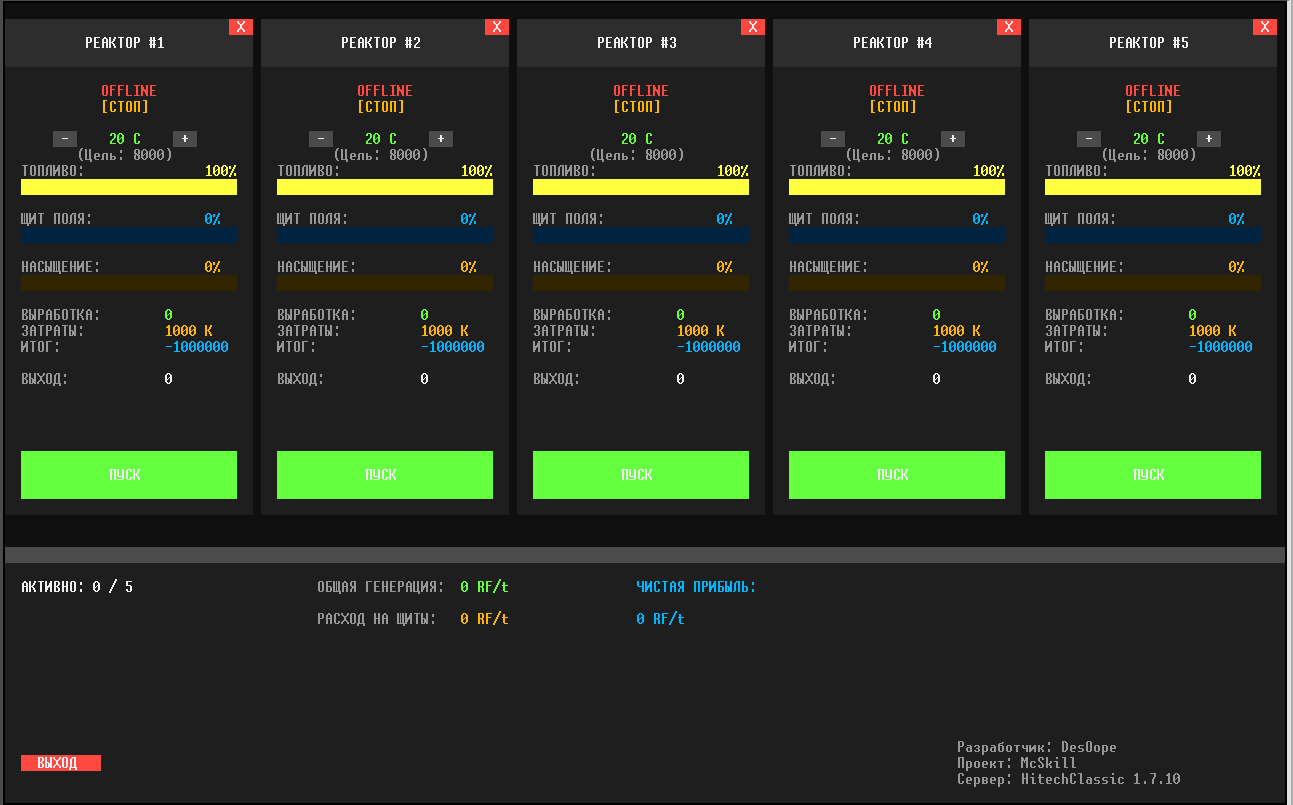
Task: Click the yellow ТОПЛИВО bar of Реактор #3
Action: [x=641, y=187]
